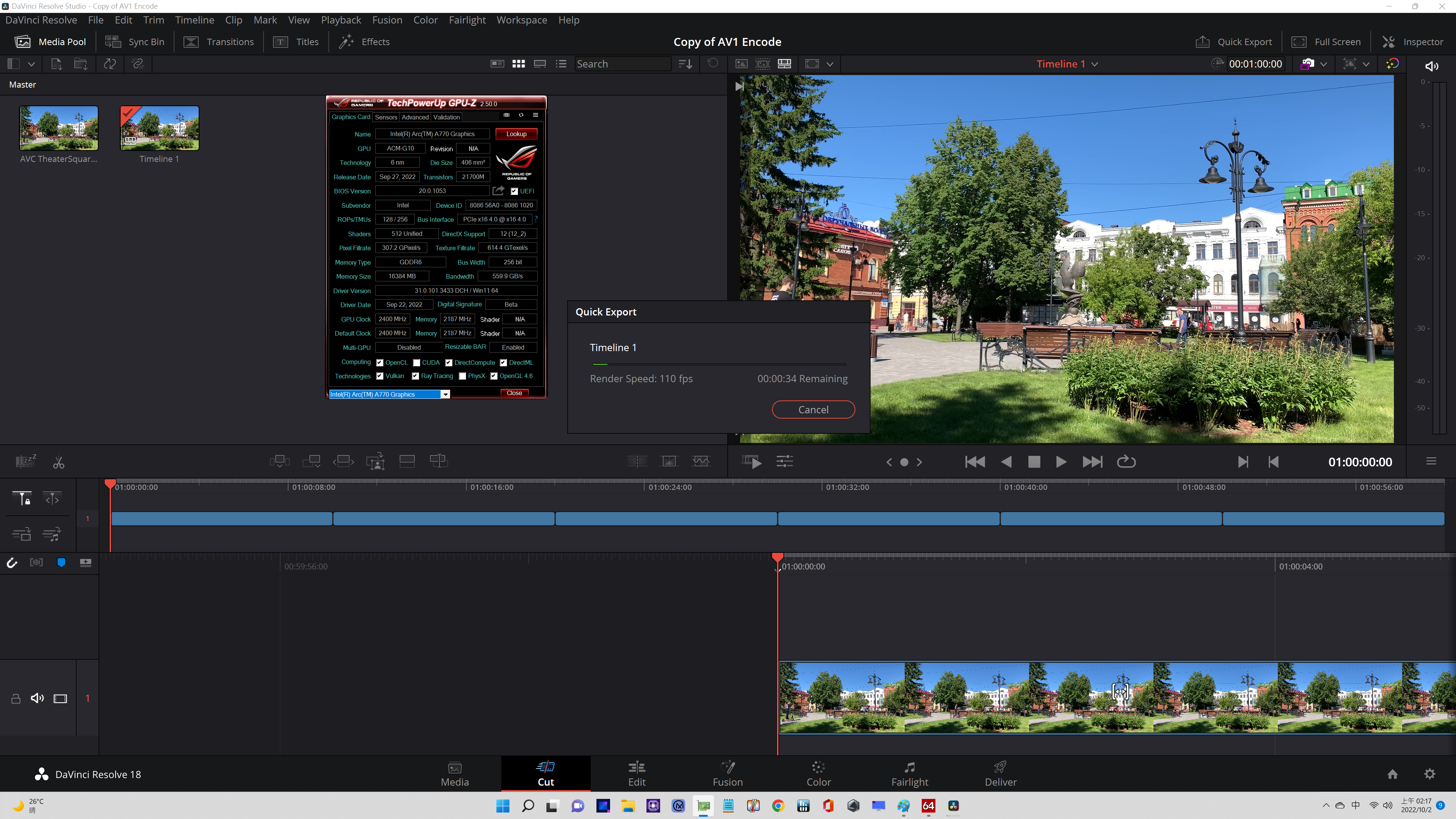Switch to the GPU-Z Sensors tab

(386, 118)
